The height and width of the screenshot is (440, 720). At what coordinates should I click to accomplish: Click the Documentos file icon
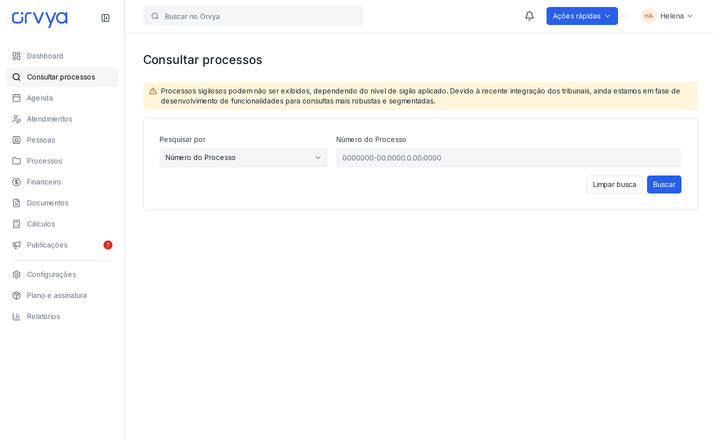(17, 203)
